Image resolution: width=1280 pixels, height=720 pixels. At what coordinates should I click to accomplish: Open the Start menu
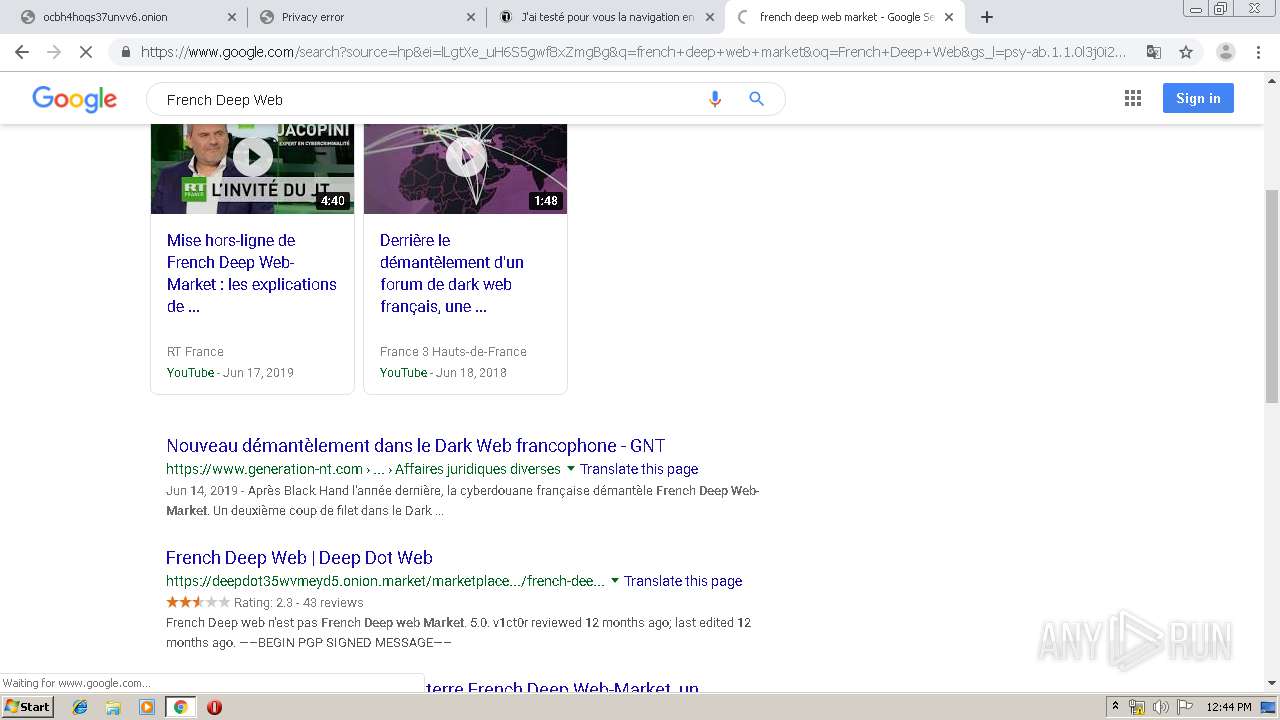click(28, 707)
